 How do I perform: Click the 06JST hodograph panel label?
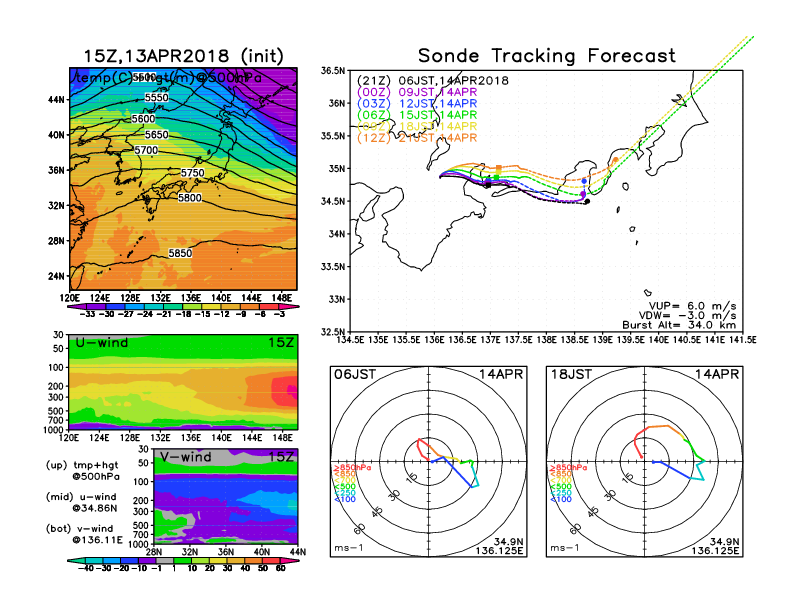[x=354, y=372]
